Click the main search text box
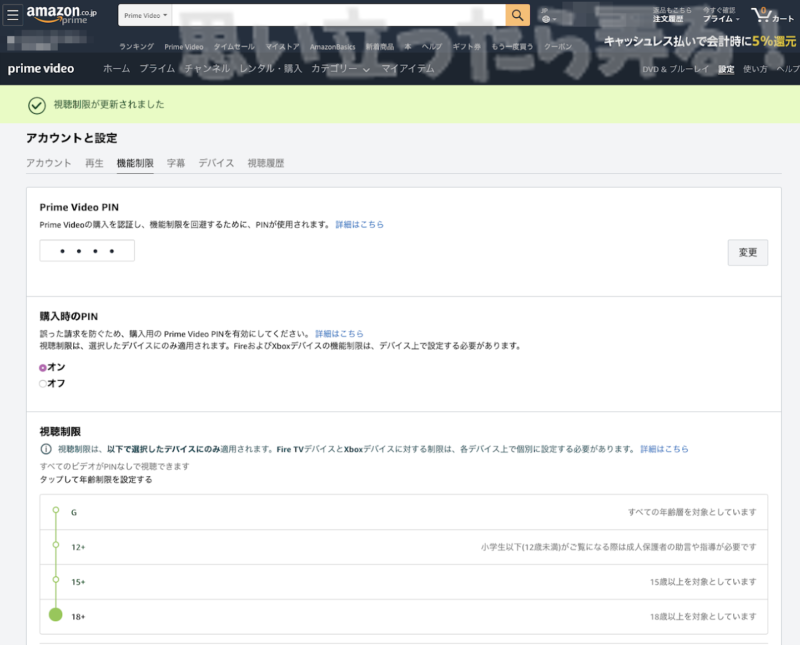The height and width of the screenshot is (645, 800). [339, 15]
